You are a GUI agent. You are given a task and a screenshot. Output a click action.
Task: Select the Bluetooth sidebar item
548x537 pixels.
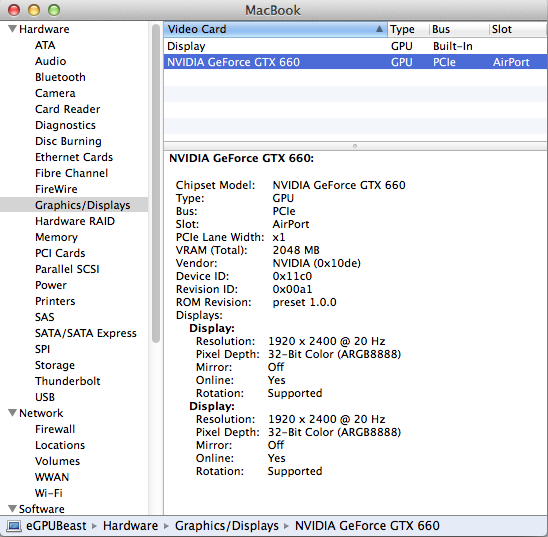click(60, 77)
